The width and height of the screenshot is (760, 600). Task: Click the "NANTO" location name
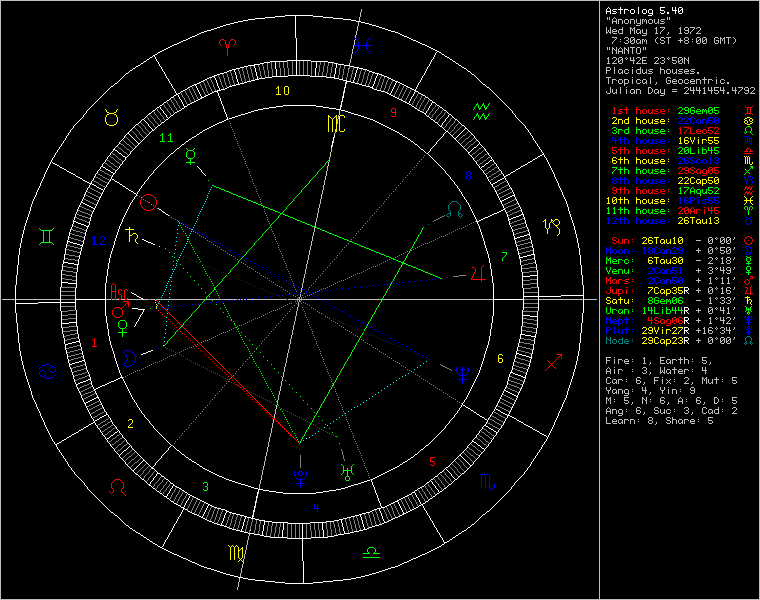pos(626,50)
